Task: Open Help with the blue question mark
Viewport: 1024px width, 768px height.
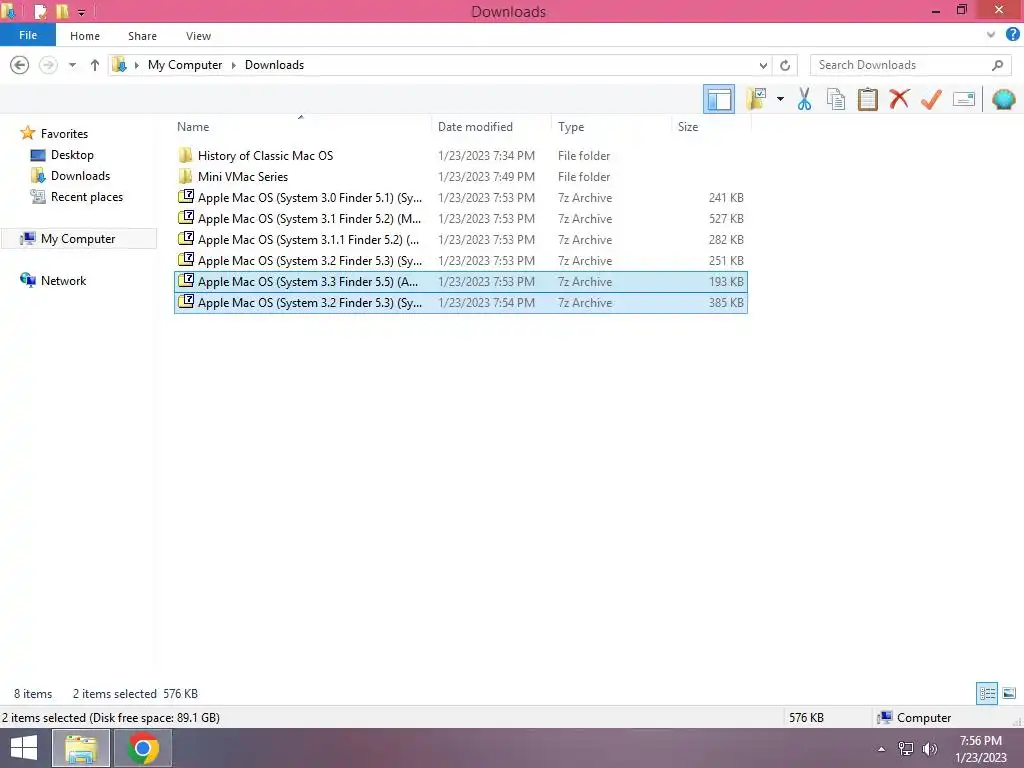Action: (1012, 35)
